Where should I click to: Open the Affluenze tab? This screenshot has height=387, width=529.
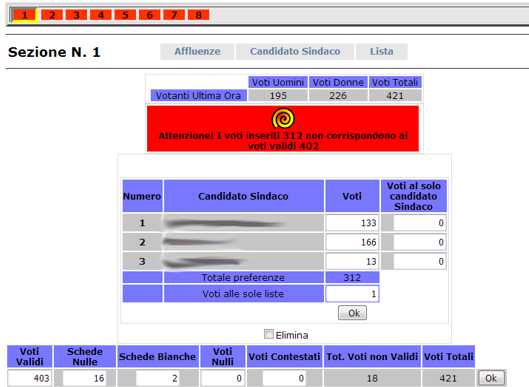197,51
